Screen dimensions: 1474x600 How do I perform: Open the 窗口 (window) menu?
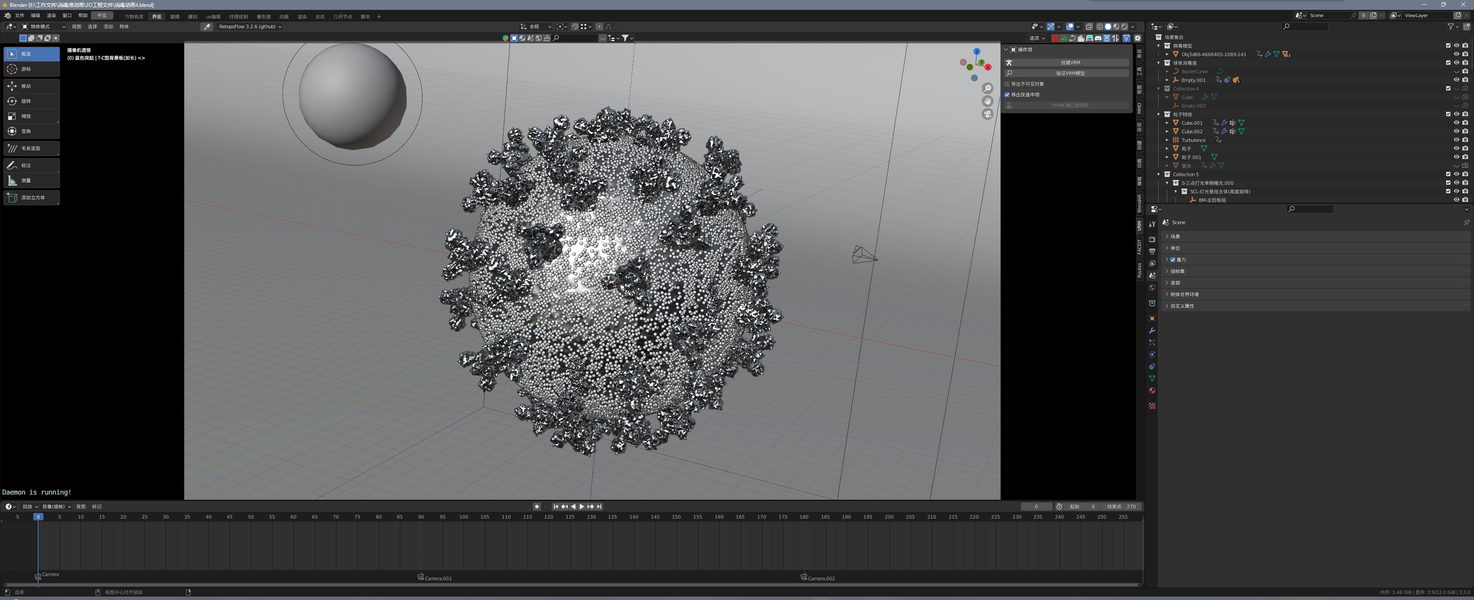pyautogui.click(x=67, y=16)
